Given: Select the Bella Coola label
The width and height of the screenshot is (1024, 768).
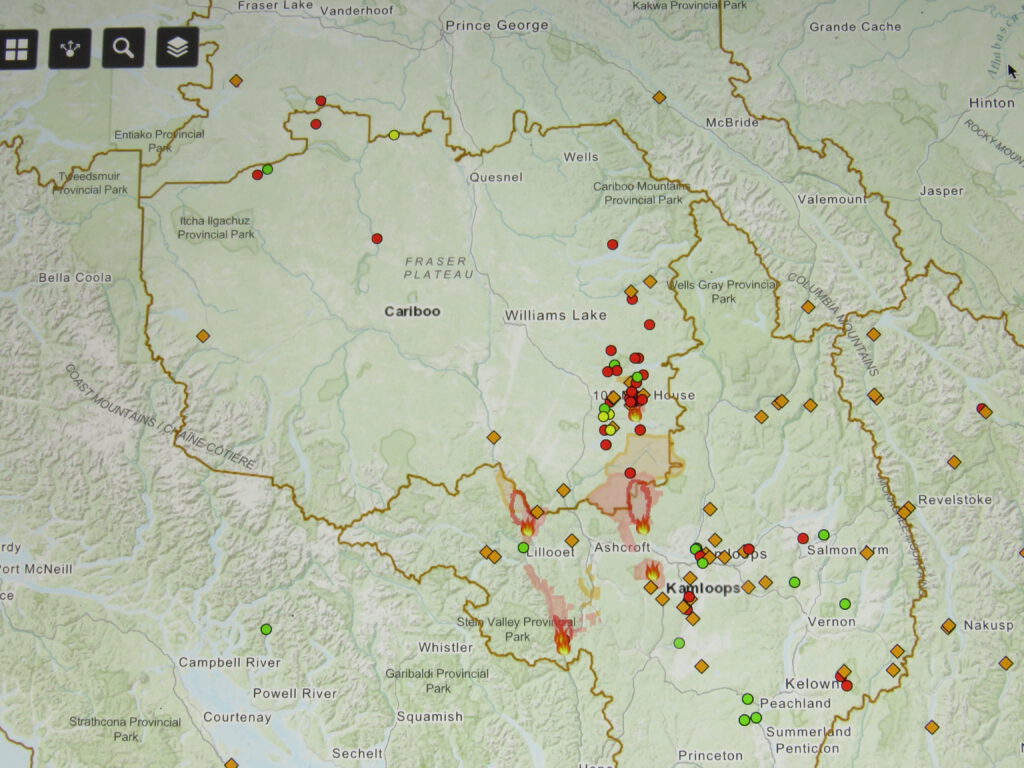Looking at the screenshot, I should [x=75, y=278].
